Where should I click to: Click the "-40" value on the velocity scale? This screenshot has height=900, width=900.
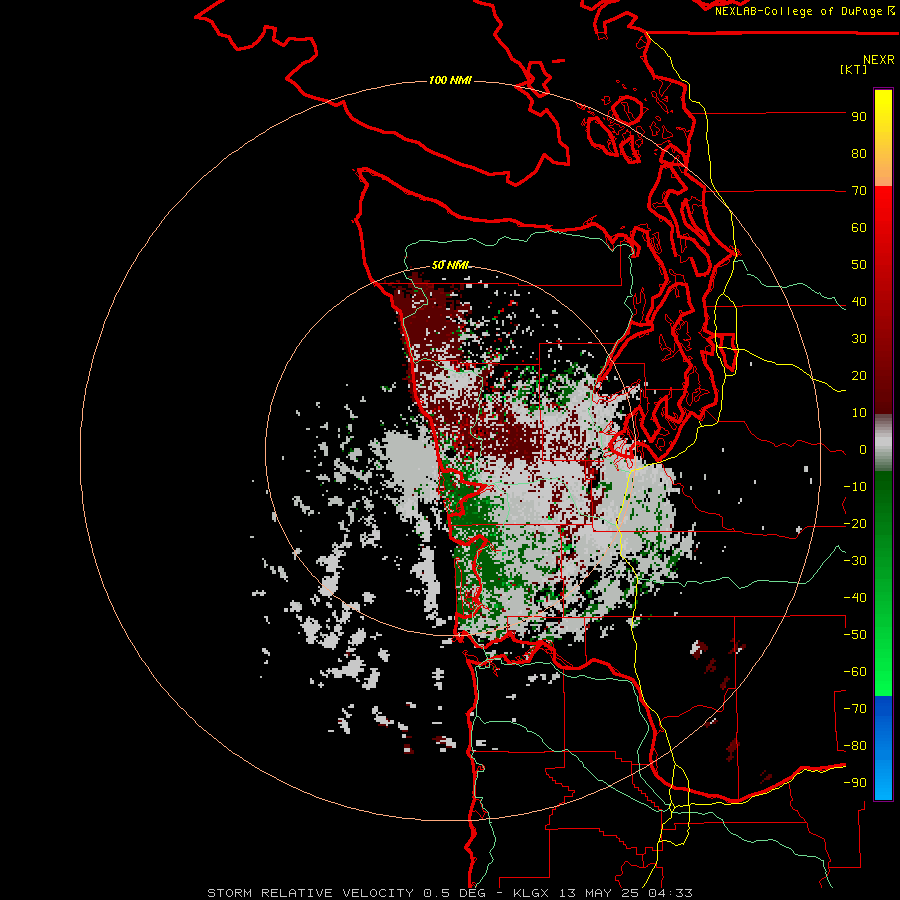(855, 598)
